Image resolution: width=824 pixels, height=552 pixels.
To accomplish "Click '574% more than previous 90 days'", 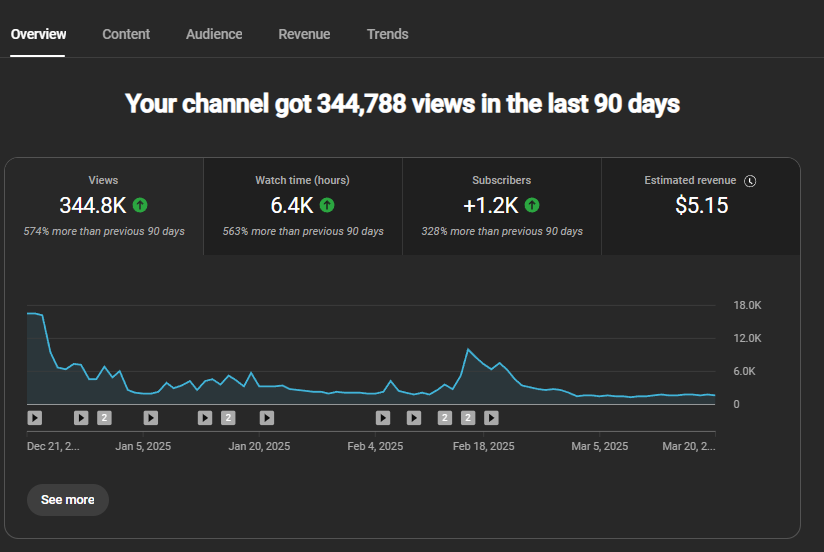I will pos(104,231).
